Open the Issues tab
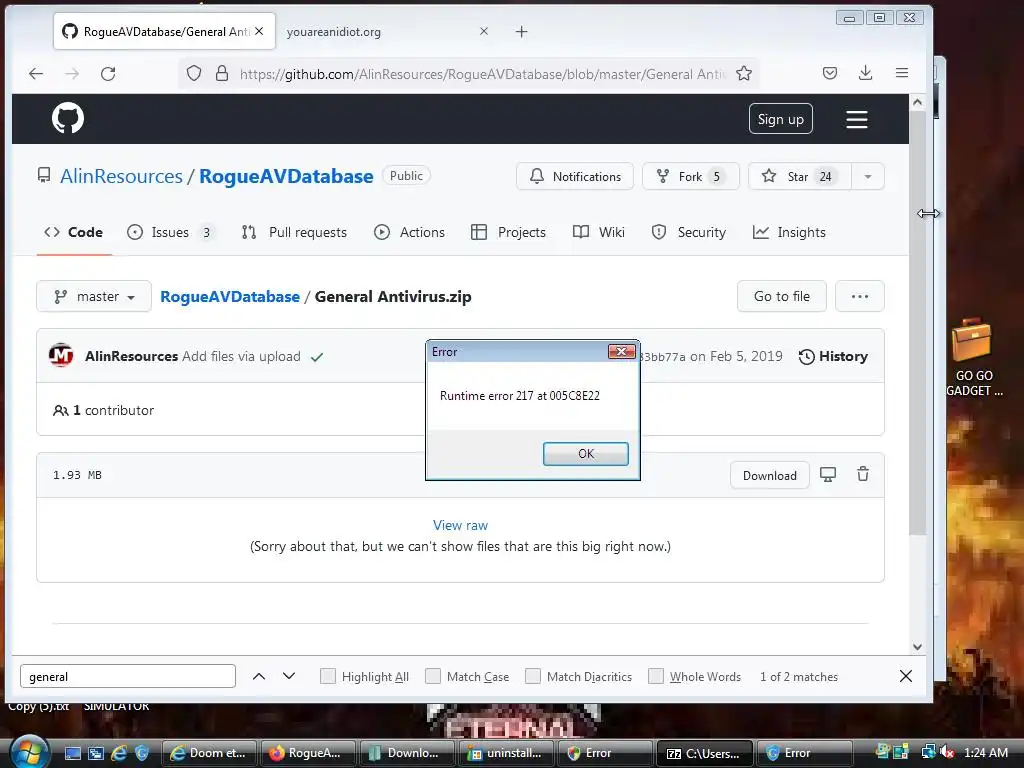The width and height of the screenshot is (1024, 768). 170,232
